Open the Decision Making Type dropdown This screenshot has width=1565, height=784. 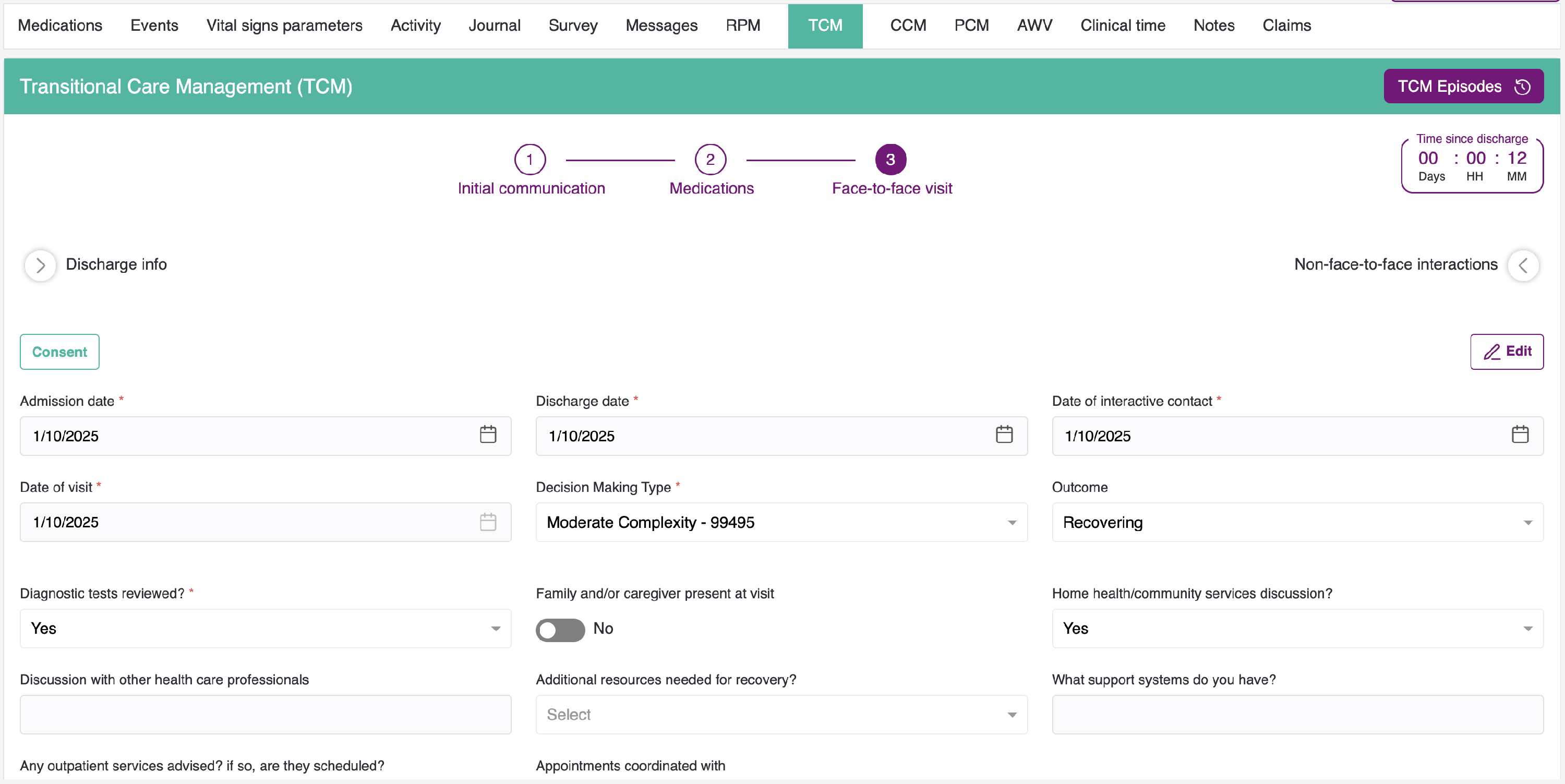(x=781, y=522)
